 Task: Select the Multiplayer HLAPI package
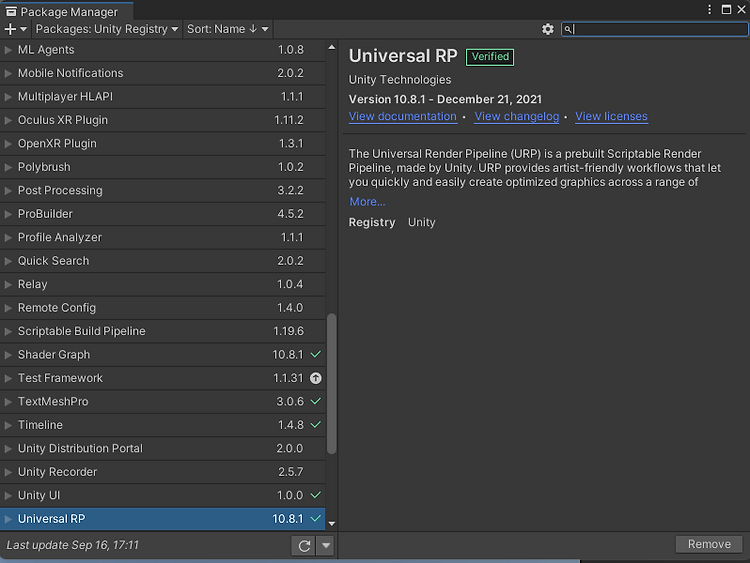pos(162,97)
